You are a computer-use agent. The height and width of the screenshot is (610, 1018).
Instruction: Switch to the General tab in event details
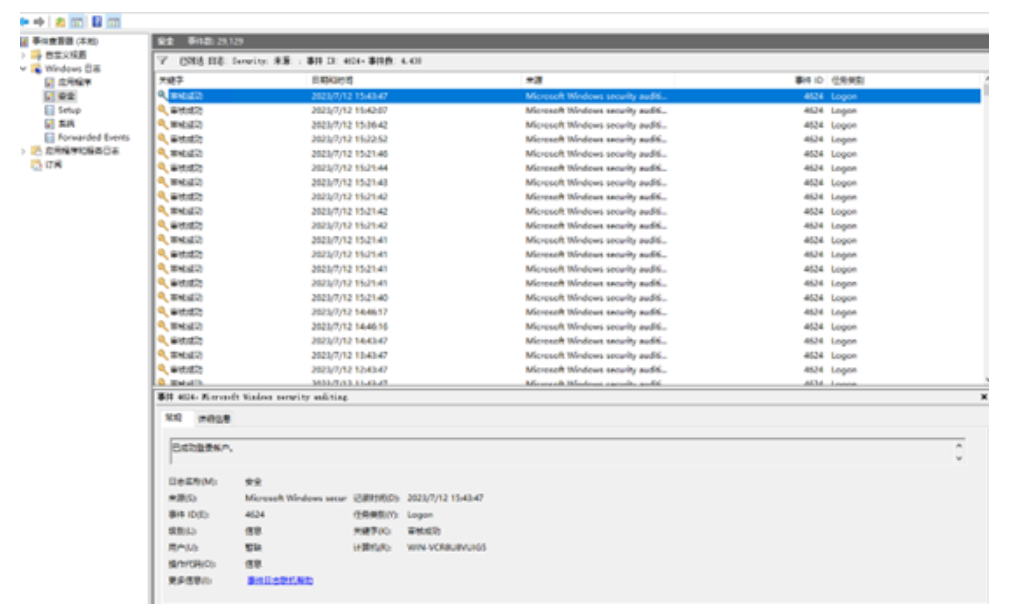click(x=173, y=418)
